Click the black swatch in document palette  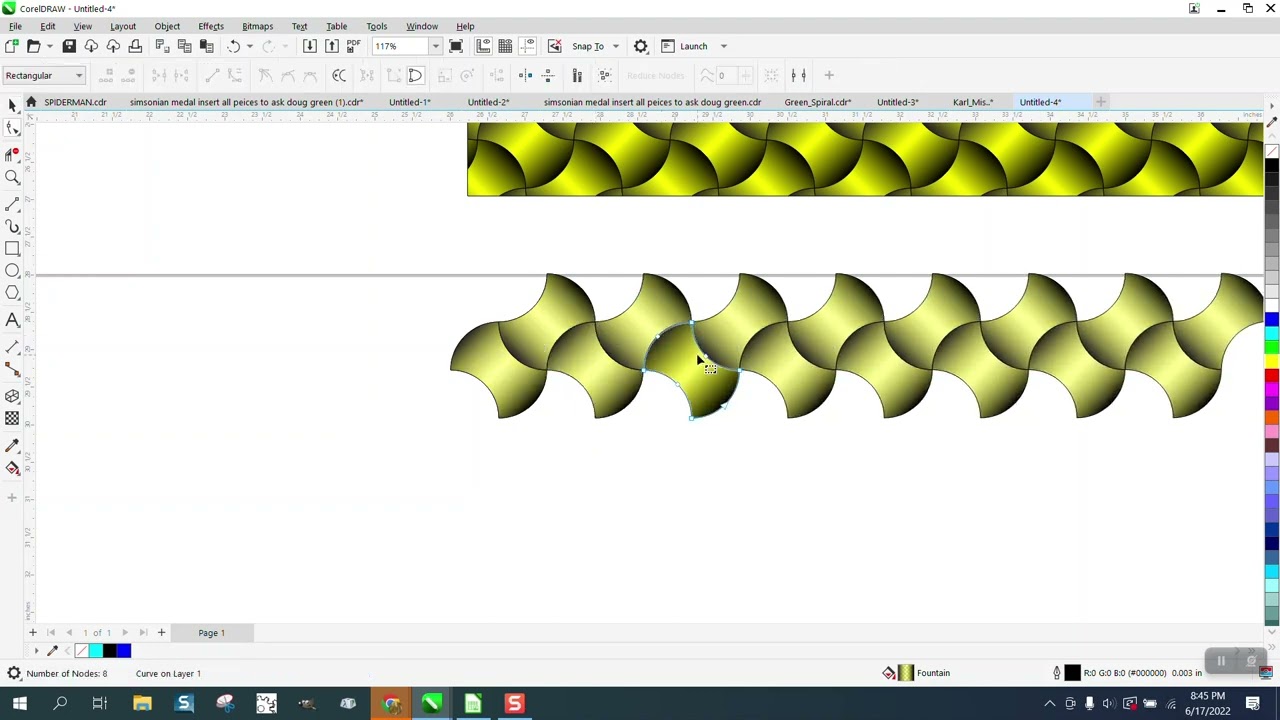[x=110, y=651]
